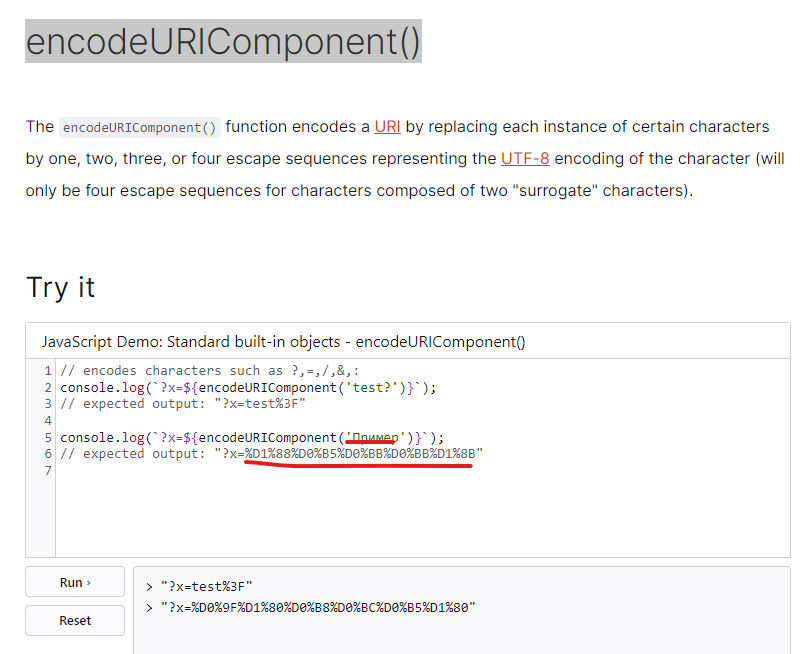Click the word "surrogate" in the description
This screenshot has height=654, width=804.
[x=555, y=191]
